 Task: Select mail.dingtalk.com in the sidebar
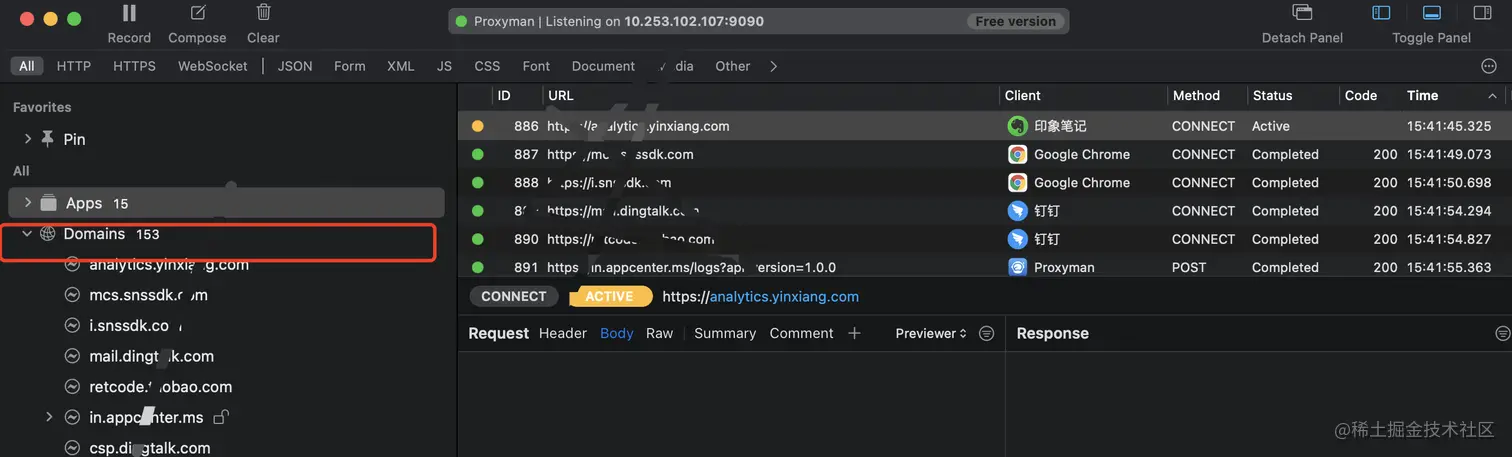click(151, 356)
